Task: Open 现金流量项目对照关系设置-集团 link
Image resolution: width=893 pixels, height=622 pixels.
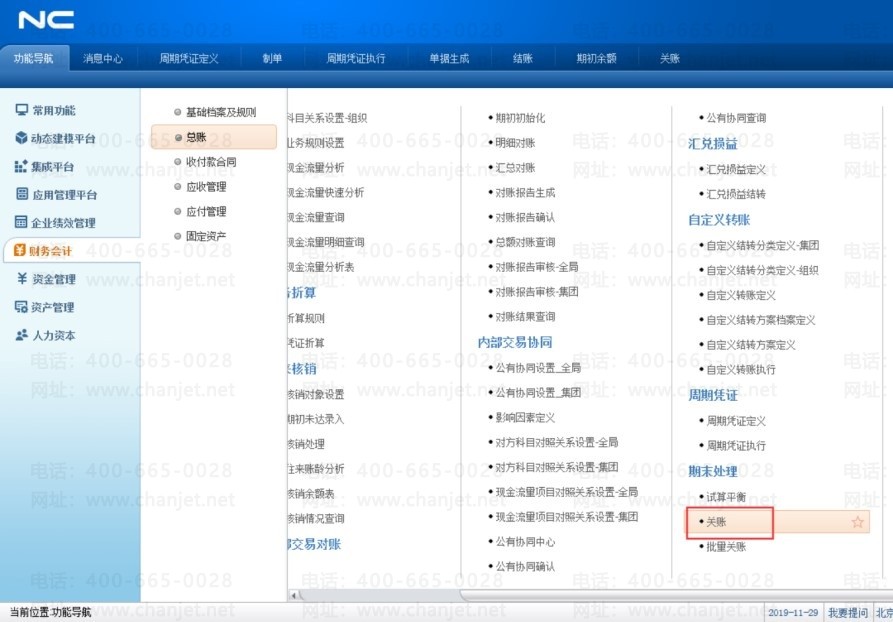Action: [566, 517]
